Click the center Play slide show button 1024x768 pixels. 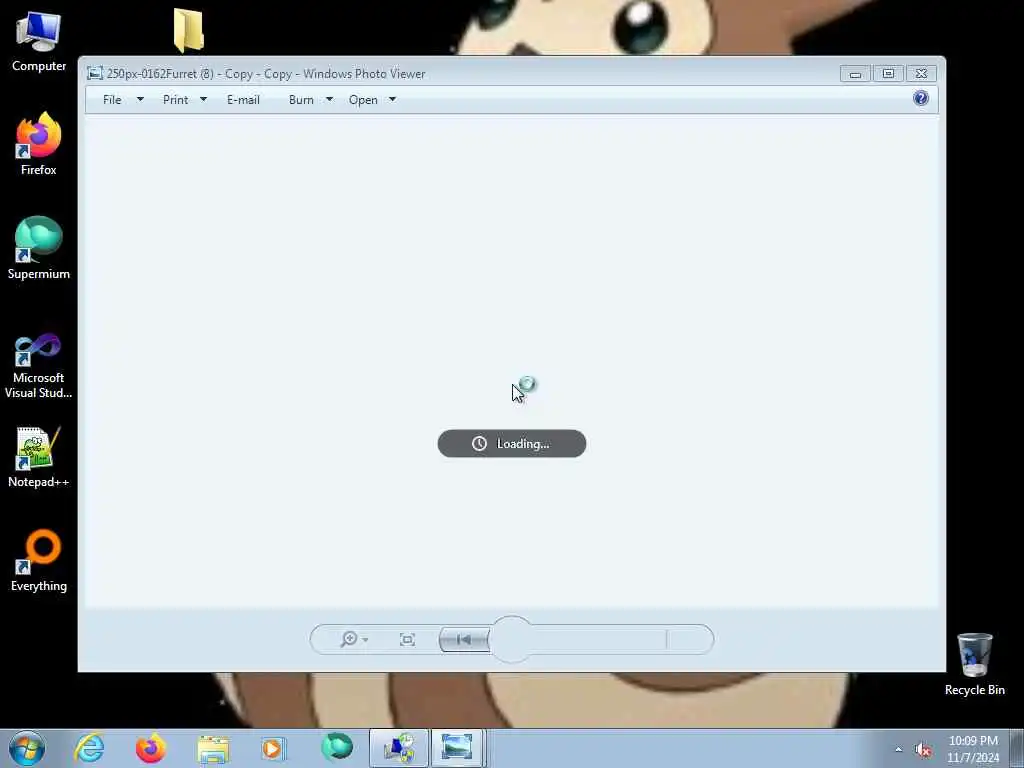(x=512, y=639)
